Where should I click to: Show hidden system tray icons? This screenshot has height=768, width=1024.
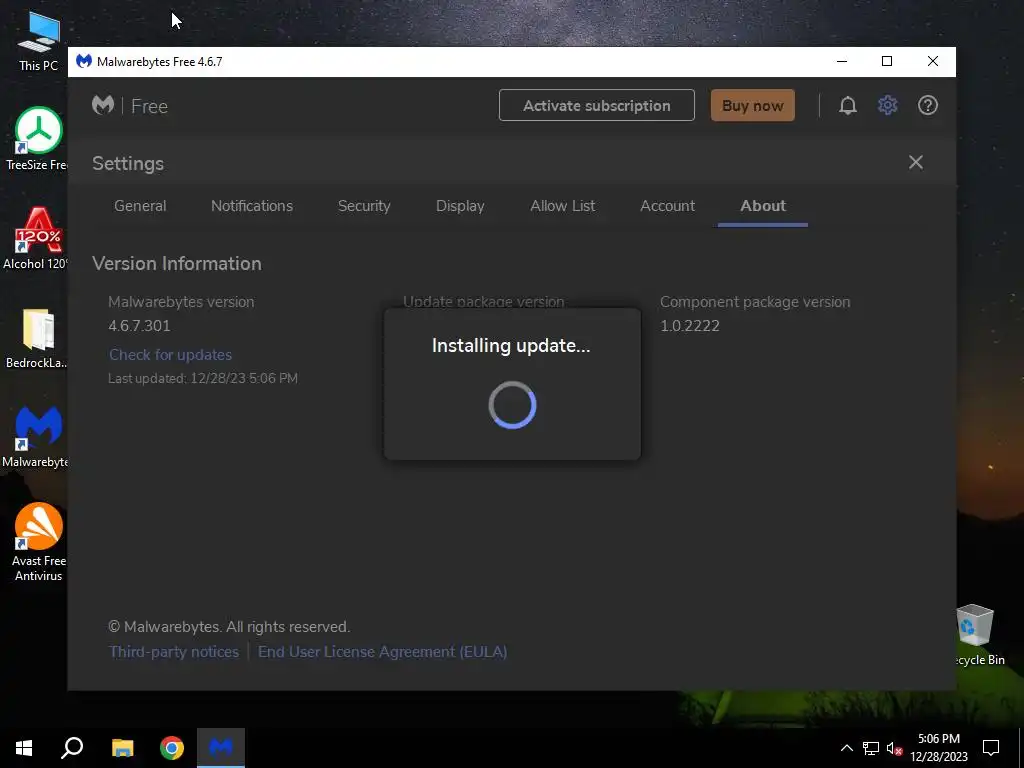pyautogui.click(x=846, y=748)
